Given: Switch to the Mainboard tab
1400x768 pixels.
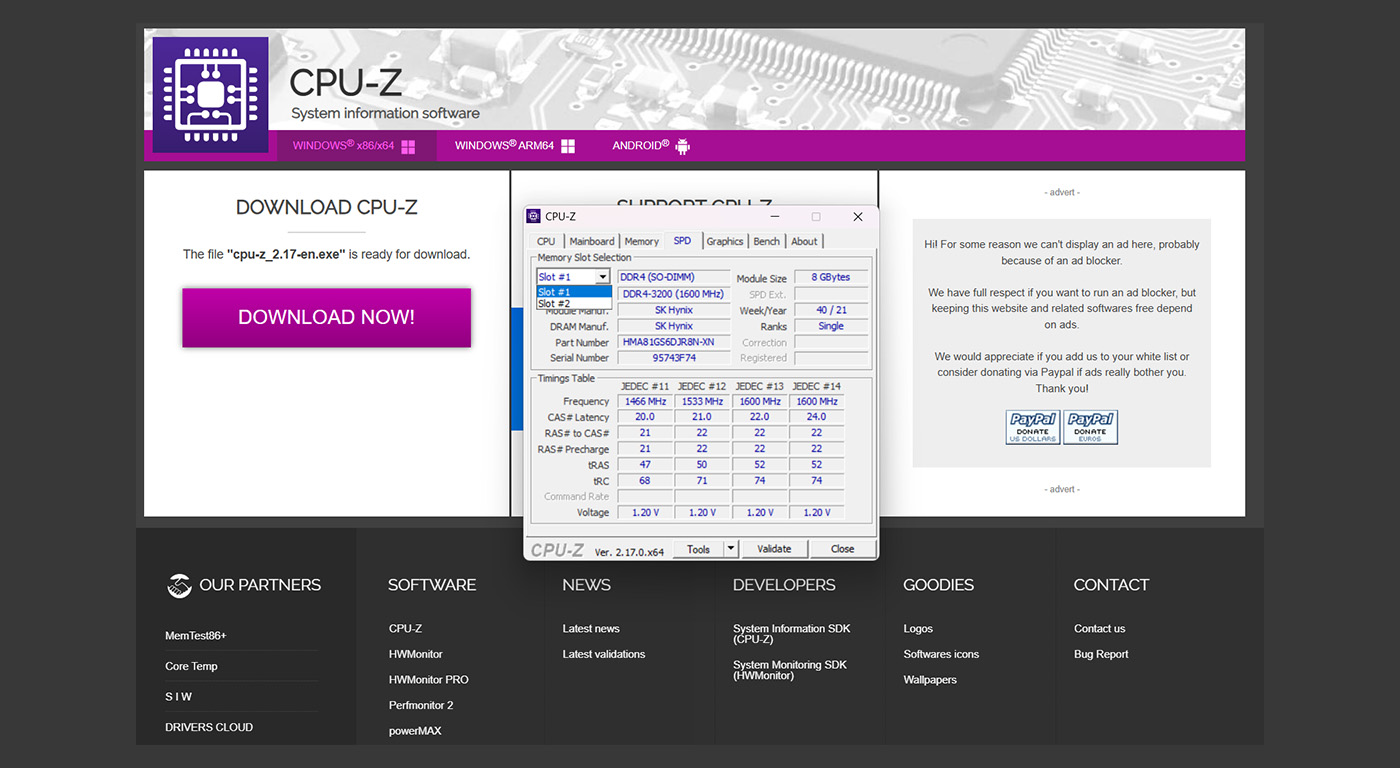Looking at the screenshot, I should coord(592,241).
